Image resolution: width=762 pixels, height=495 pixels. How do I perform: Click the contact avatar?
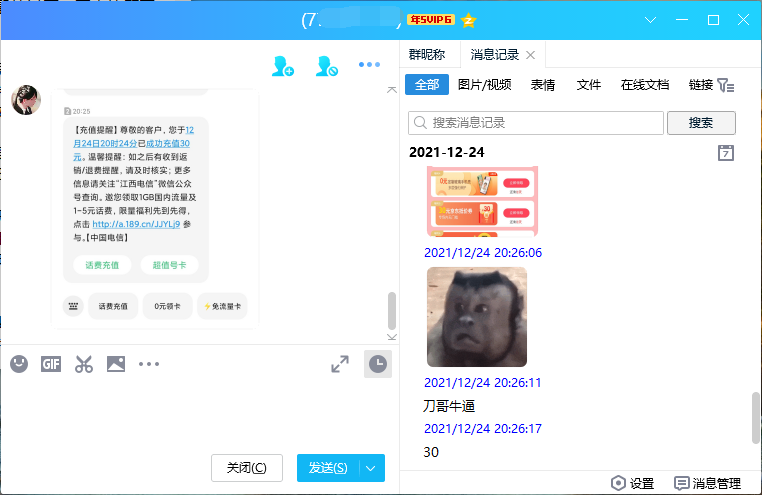tap(26, 100)
